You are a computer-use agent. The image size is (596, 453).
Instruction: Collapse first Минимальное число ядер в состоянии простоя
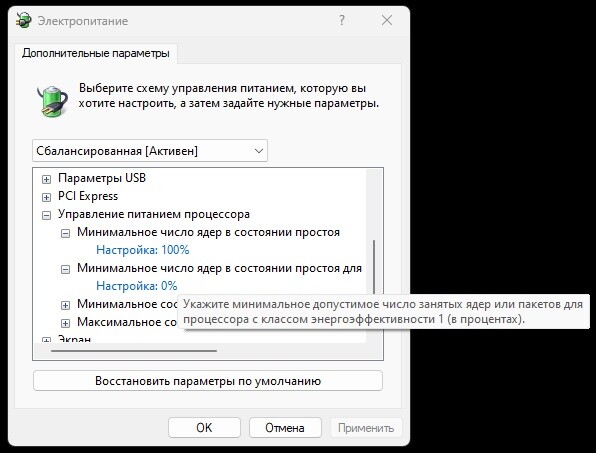[x=65, y=233]
